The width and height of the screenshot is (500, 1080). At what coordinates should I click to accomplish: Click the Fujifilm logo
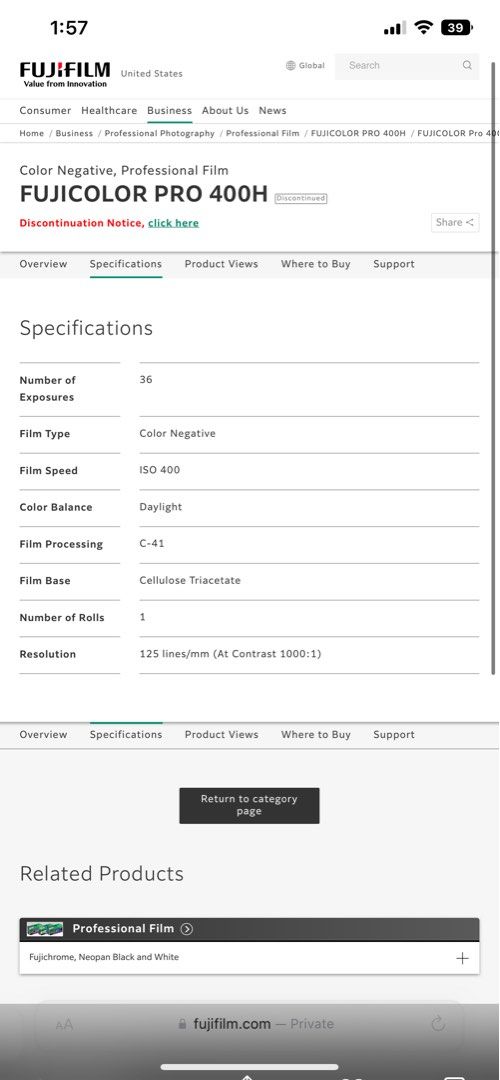pyautogui.click(x=65, y=74)
